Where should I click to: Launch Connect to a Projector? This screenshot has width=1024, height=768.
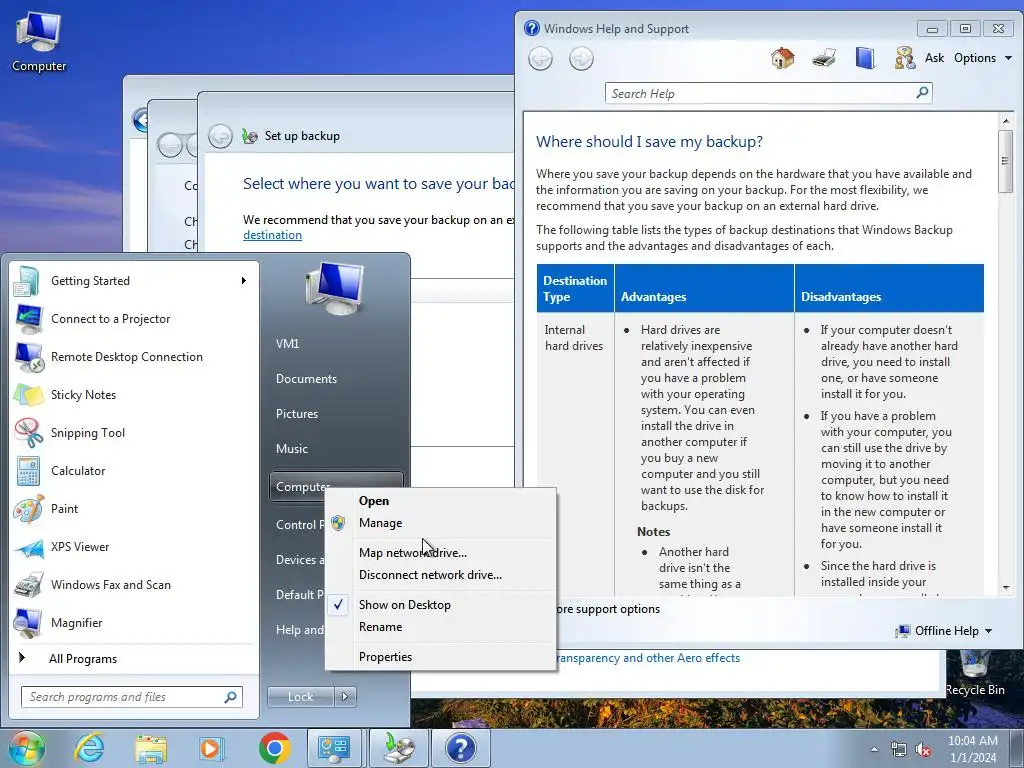pos(134,319)
